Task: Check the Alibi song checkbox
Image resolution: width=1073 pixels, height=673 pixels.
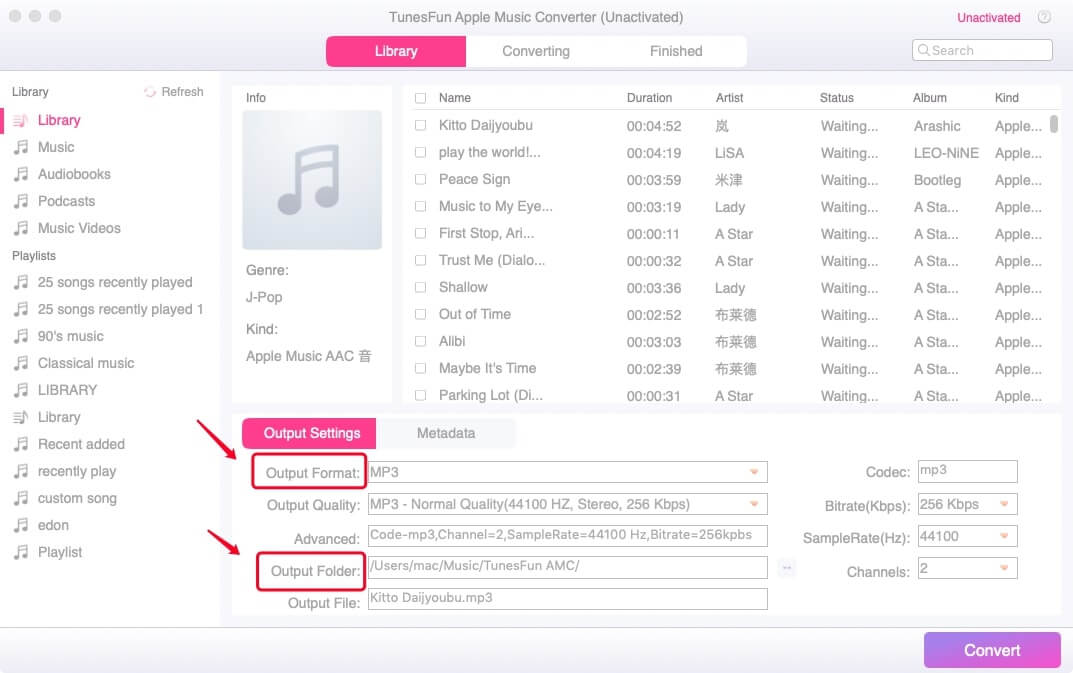Action: coord(420,341)
